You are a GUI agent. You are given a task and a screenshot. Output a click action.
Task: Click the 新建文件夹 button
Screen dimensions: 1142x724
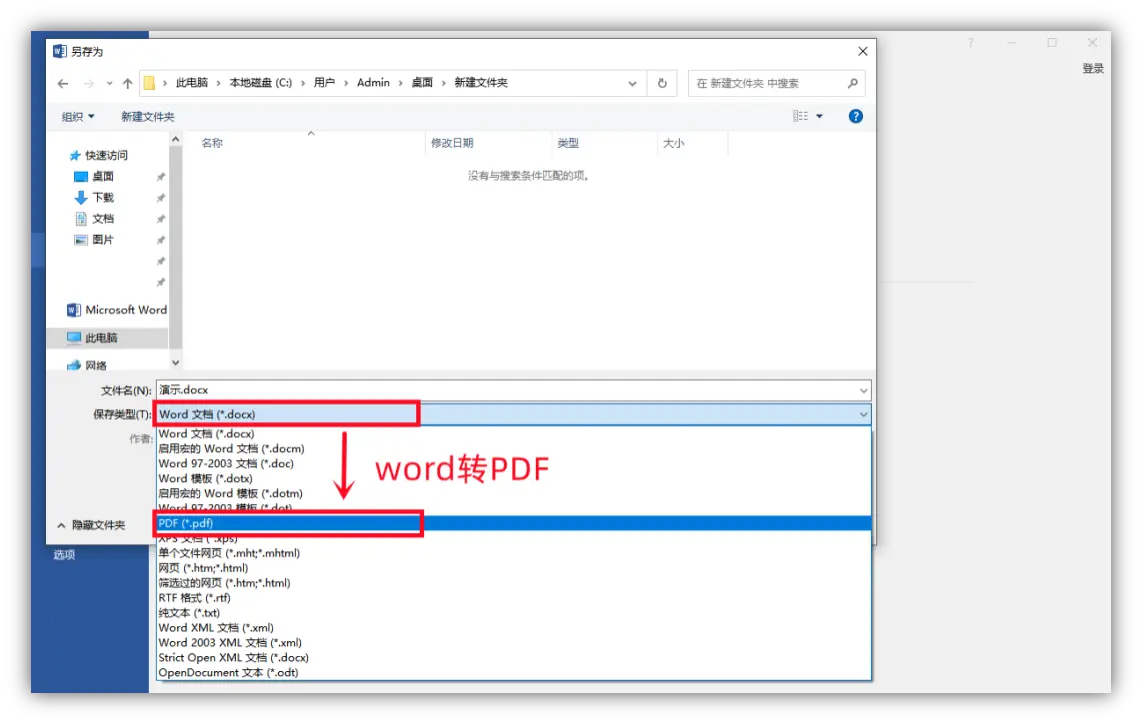point(146,116)
